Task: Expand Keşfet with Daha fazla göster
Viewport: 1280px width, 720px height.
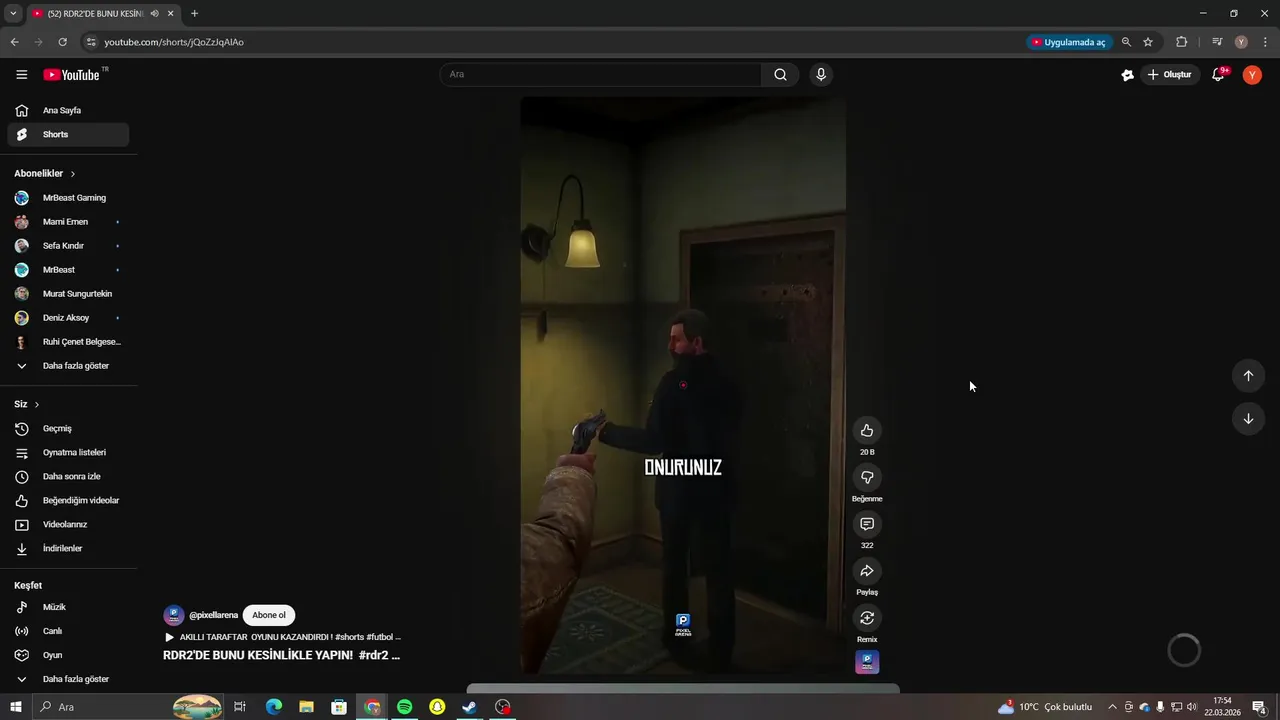Action: (x=68, y=679)
